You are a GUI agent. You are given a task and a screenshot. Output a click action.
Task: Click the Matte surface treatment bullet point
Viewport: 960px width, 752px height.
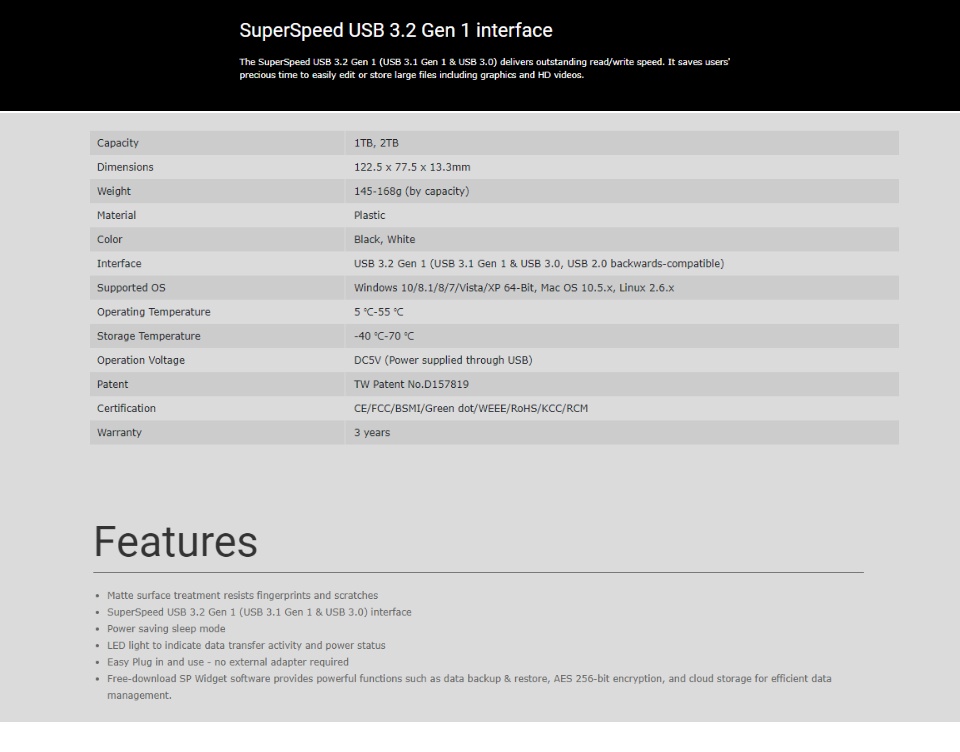(x=242, y=595)
